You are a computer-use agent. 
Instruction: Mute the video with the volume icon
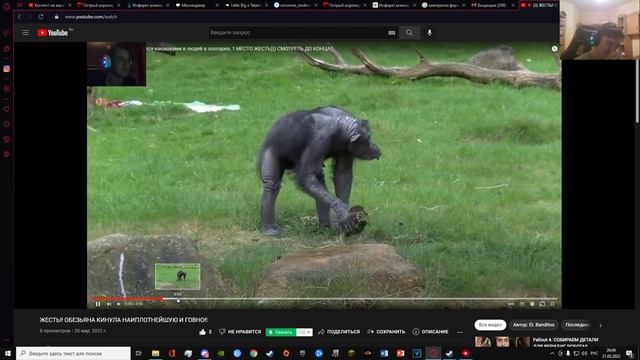click(x=118, y=304)
